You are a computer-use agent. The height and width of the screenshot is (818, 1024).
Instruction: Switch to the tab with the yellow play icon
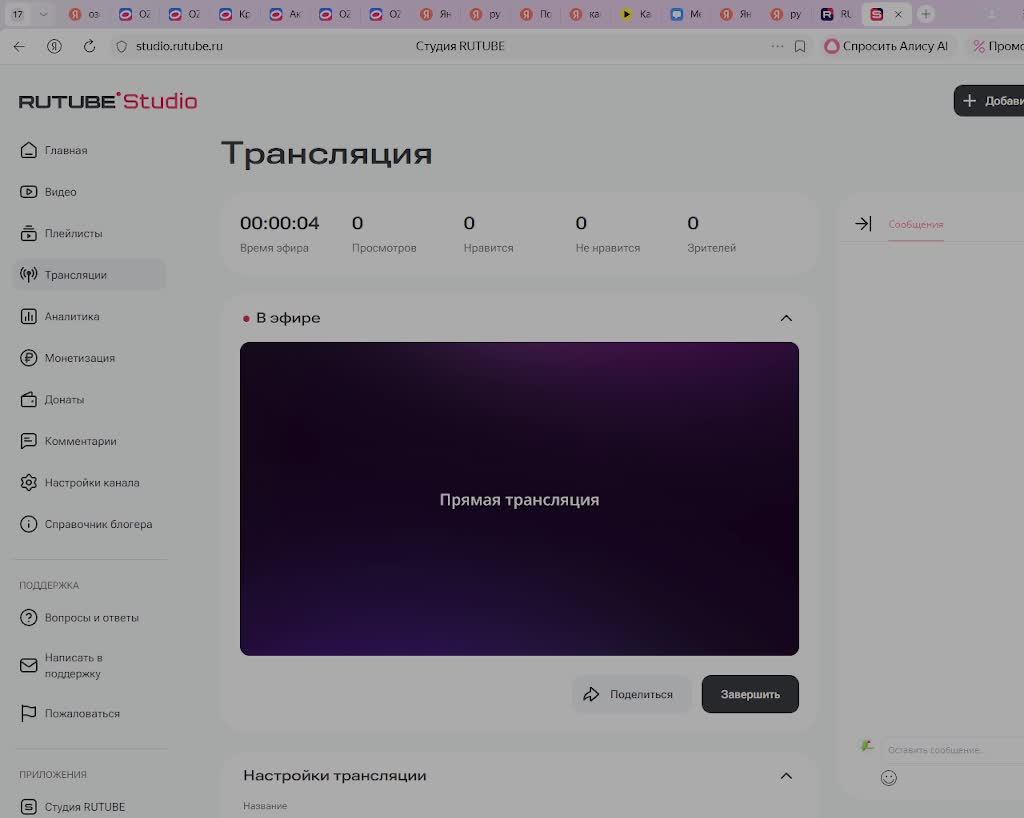pos(635,14)
